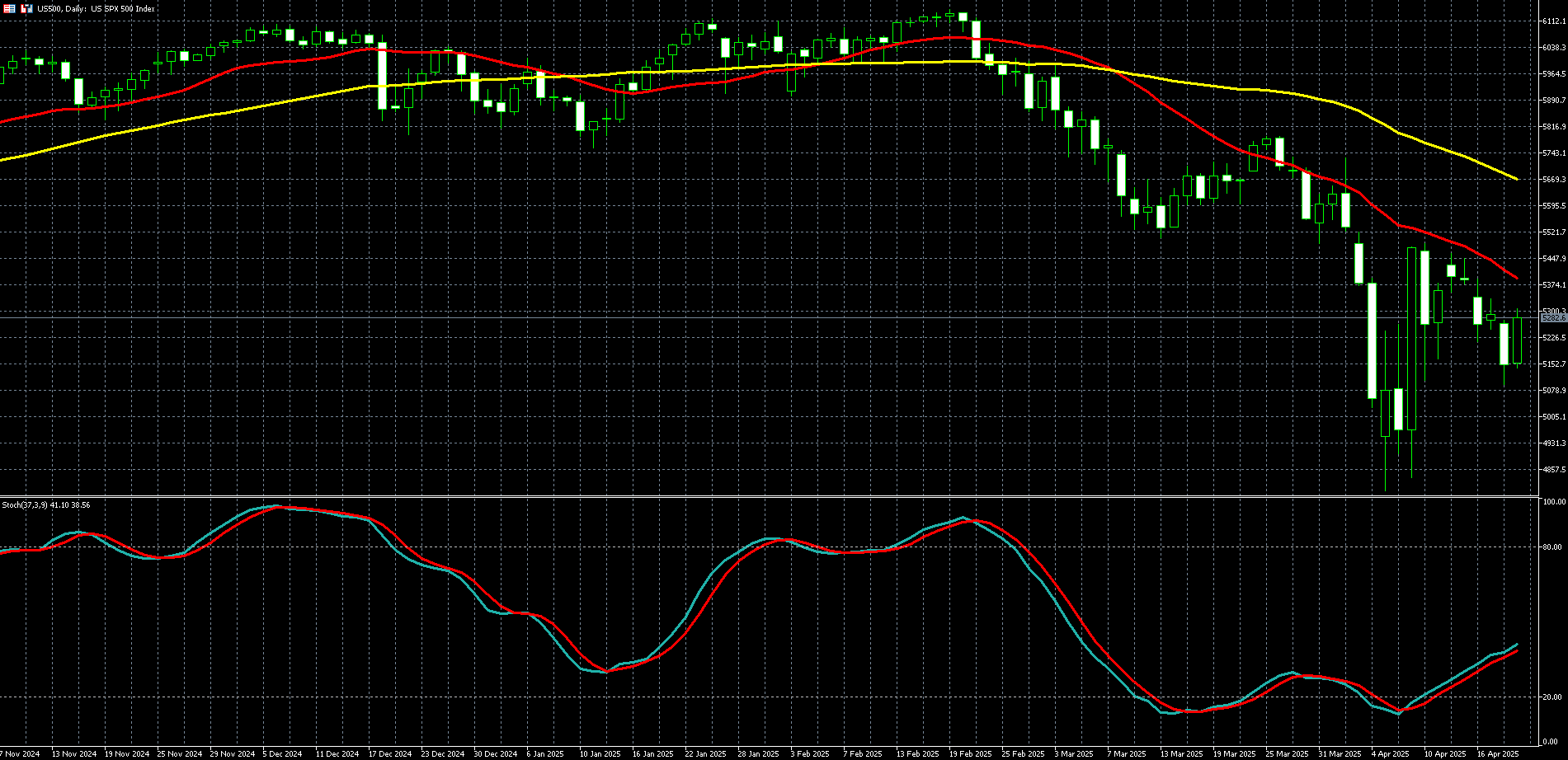Click the 80.00 stochastic level label

pyautogui.click(x=1554, y=547)
